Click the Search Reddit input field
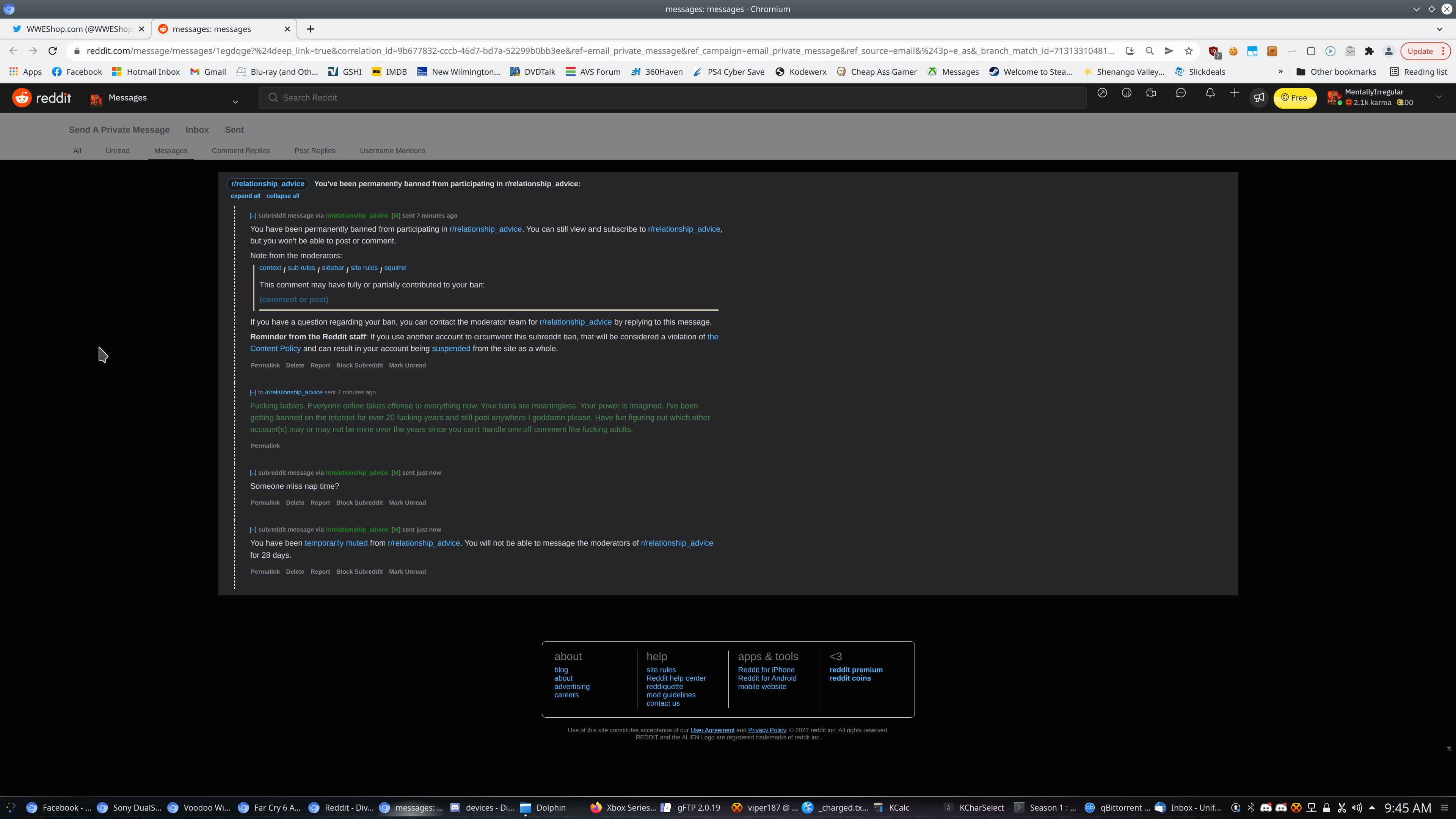This screenshot has width=1456, height=819. tap(673, 98)
